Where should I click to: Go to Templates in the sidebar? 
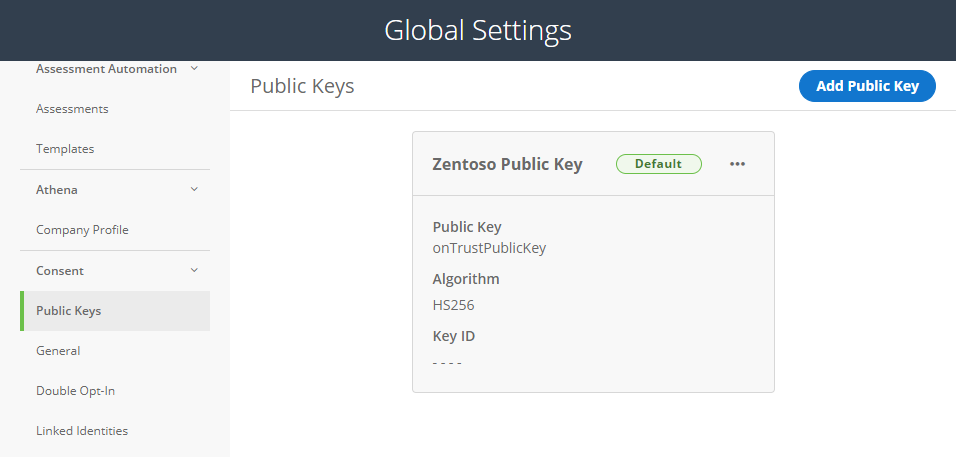(x=65, y=149)
